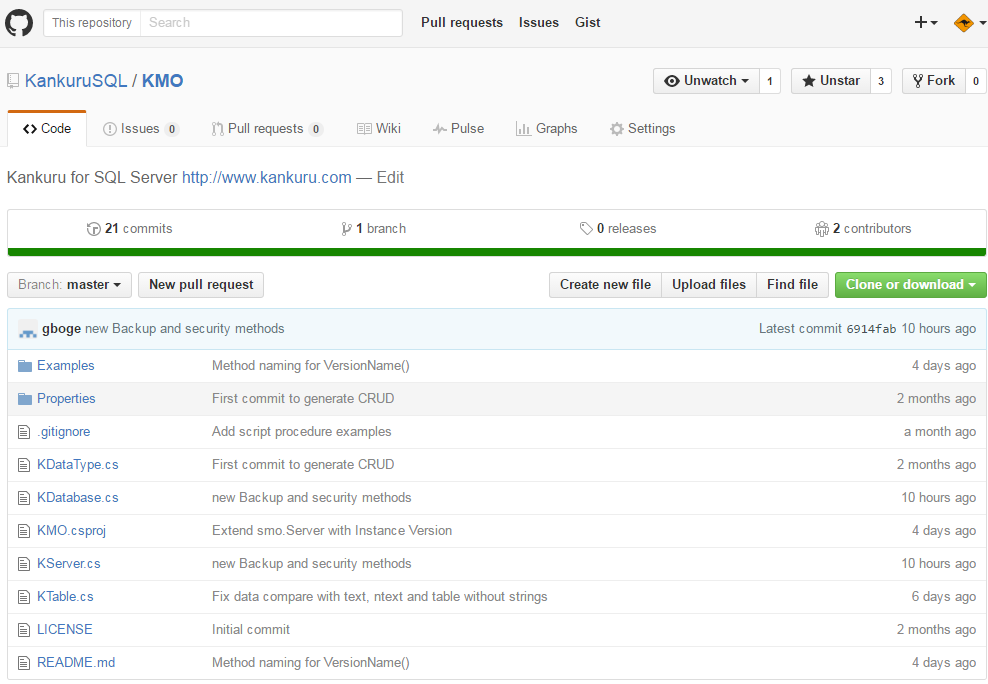This screenshot has width=988, height=684.
Task: Unstar the repository
Action: click(830, 81)
